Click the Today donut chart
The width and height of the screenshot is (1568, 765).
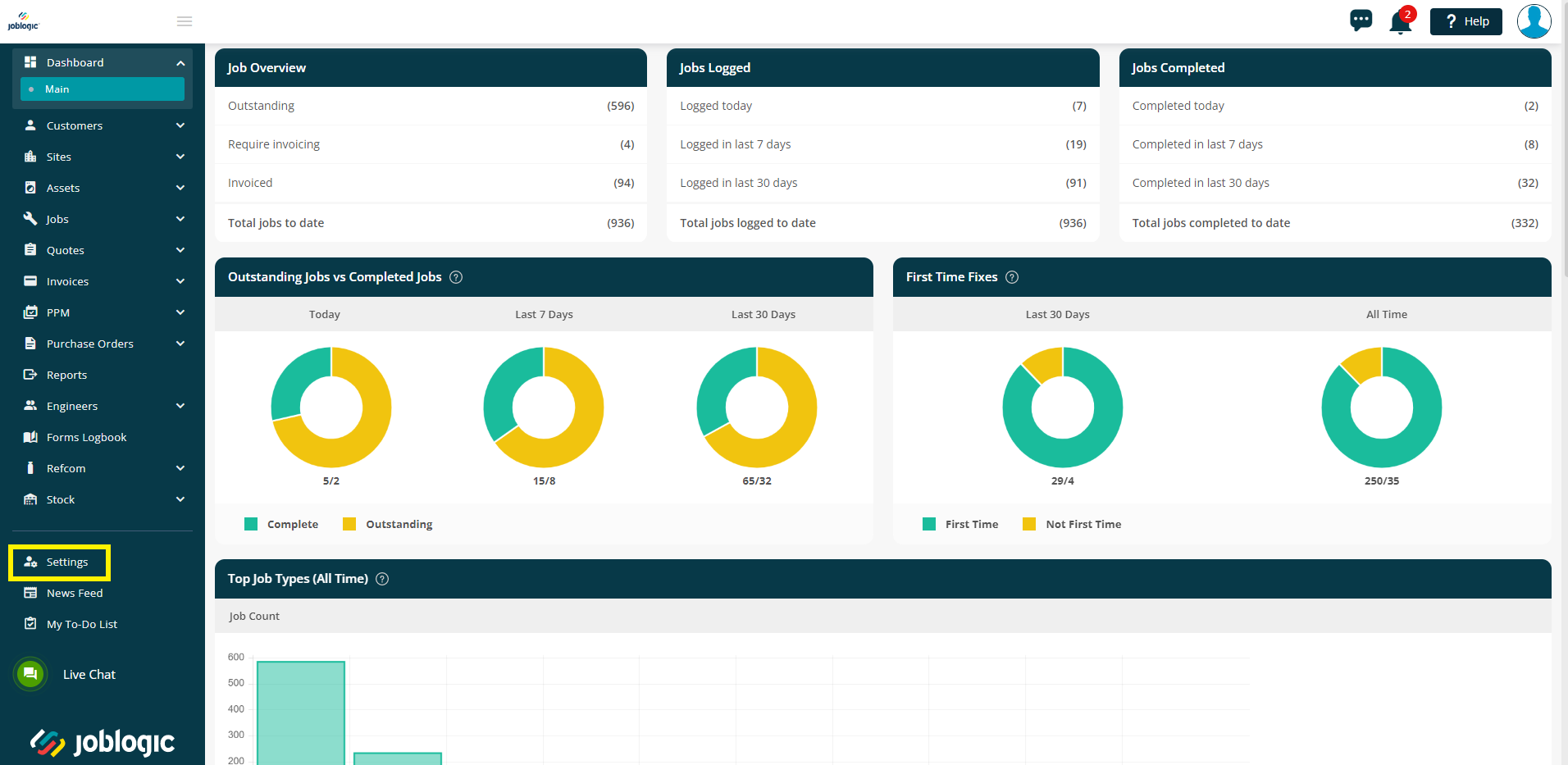[331, 408]
